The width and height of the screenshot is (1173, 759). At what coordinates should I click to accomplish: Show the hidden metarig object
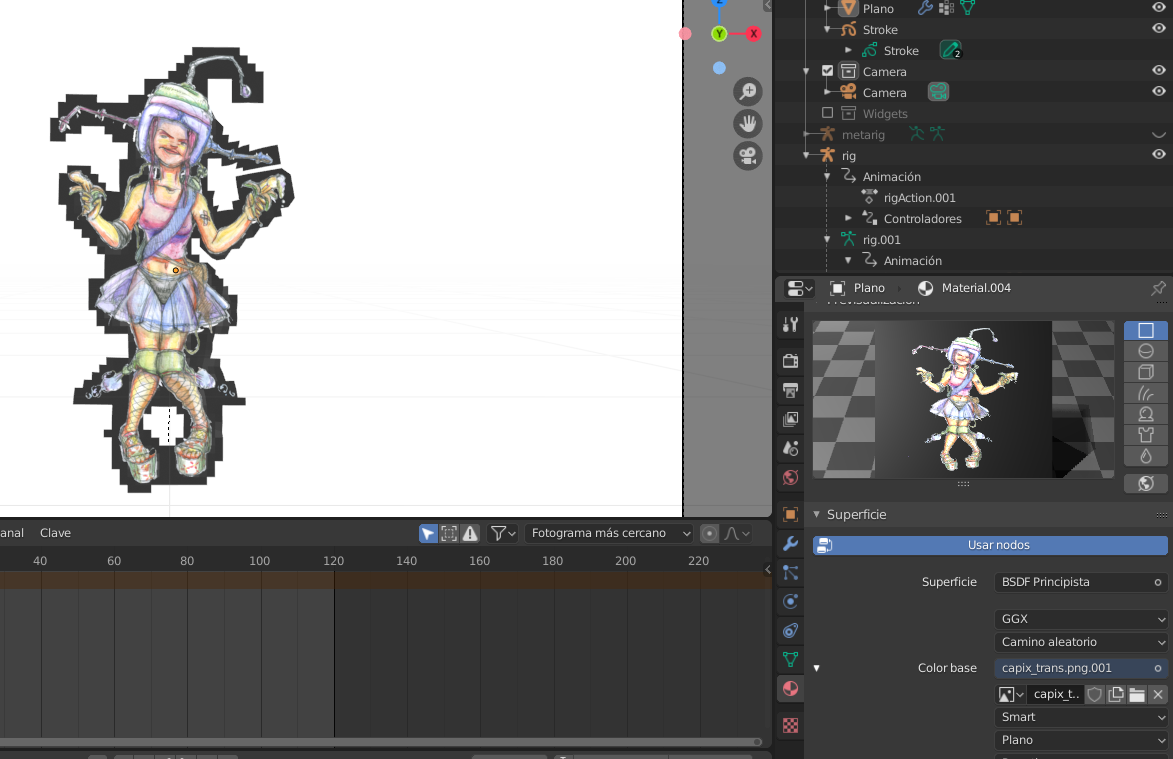pos(1159,135)
